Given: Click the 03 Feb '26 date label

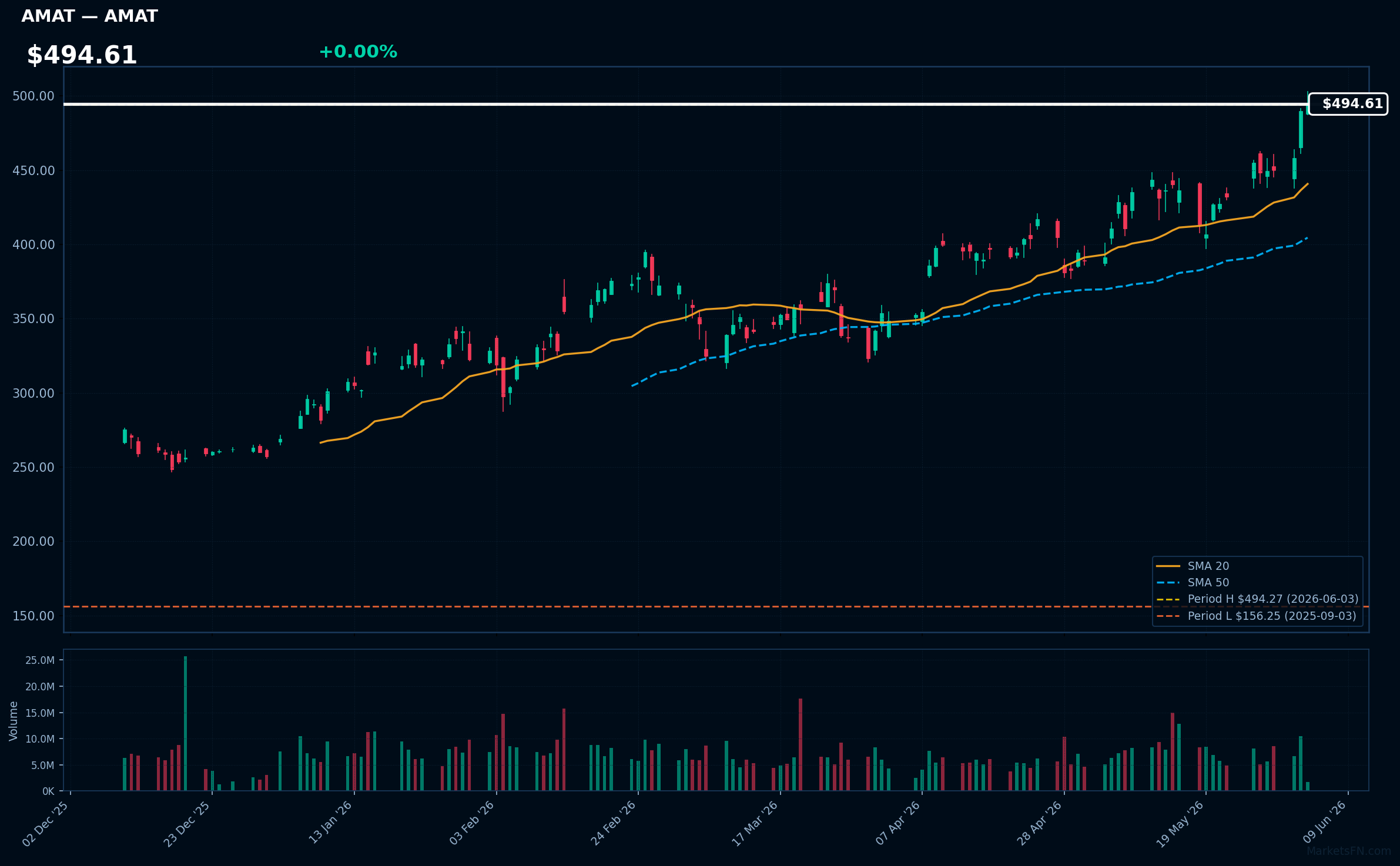Looking at the screenshot, I should (x=472, y=824).
